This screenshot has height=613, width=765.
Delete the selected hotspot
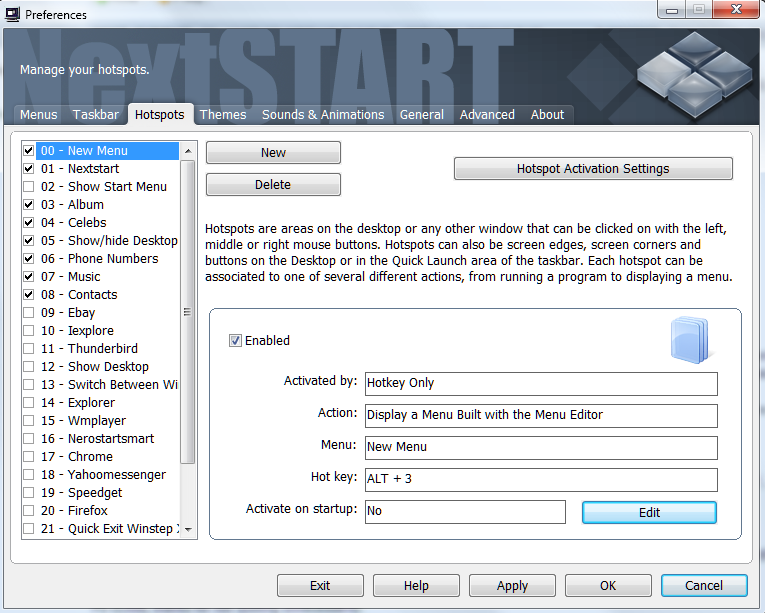[x=273, y=185]
